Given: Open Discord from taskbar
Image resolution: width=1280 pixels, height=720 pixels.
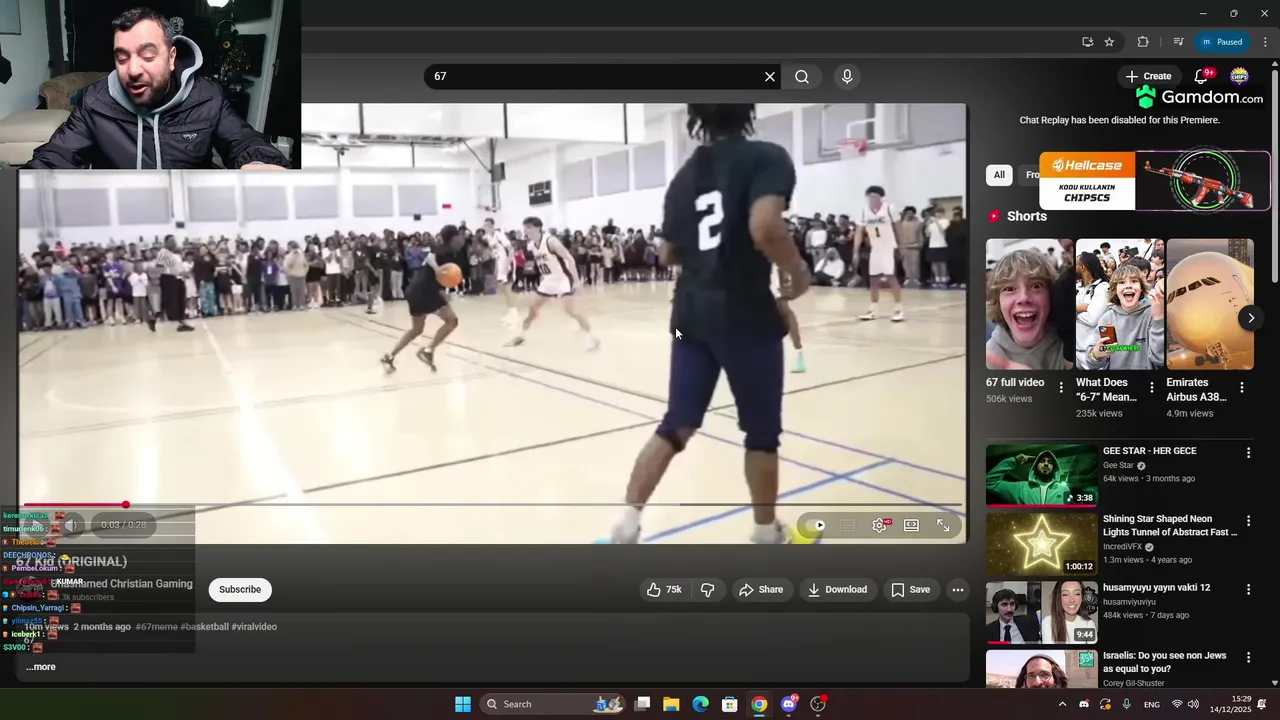Looking at the screenshot, I should point(789,704).
